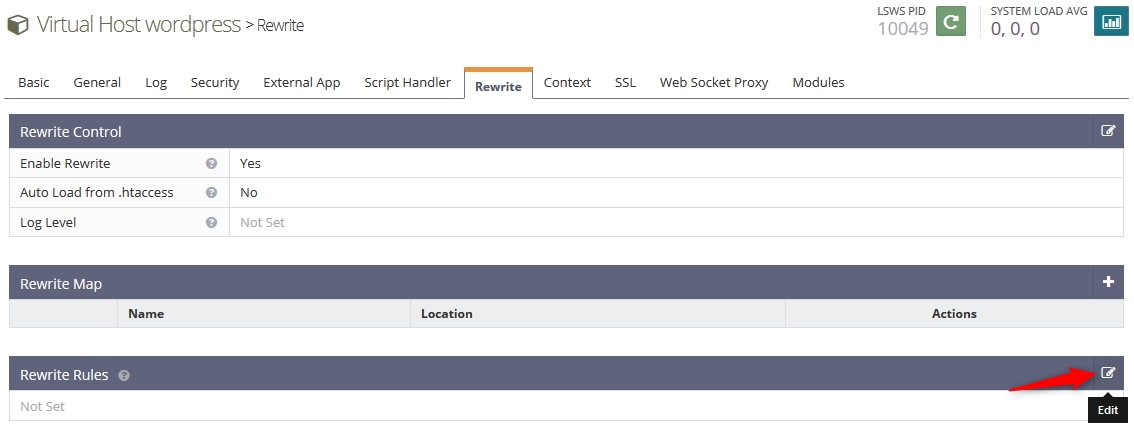Open the Rewrite Rules help tooltip
This screenshot has width=1134, height=434.
click(x=124, y=375)
